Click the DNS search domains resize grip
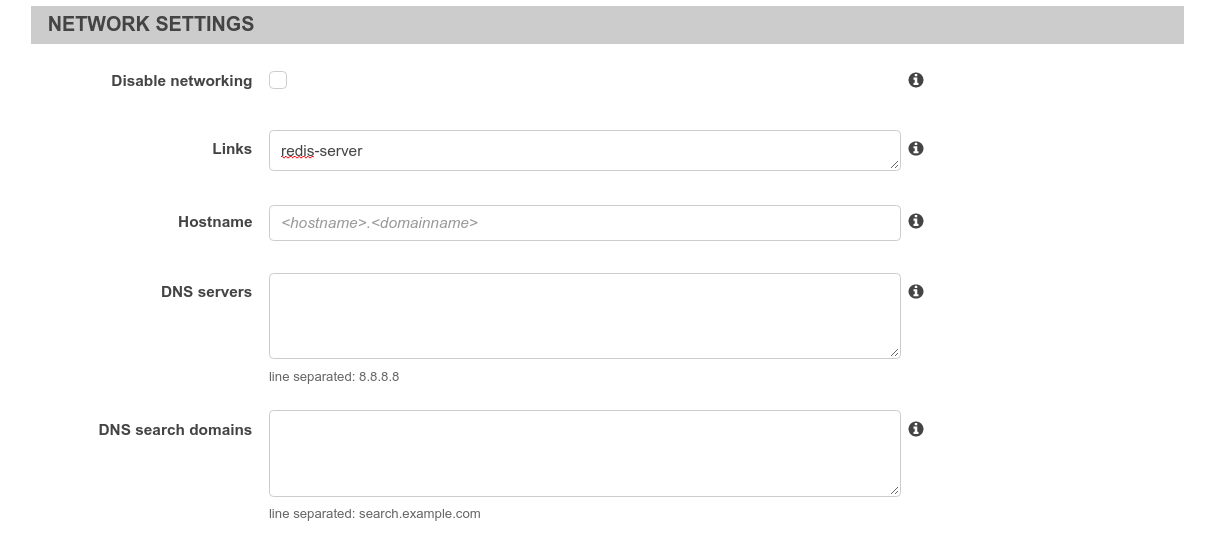This screenshot has width=1207, height=542. click(895, 490)
